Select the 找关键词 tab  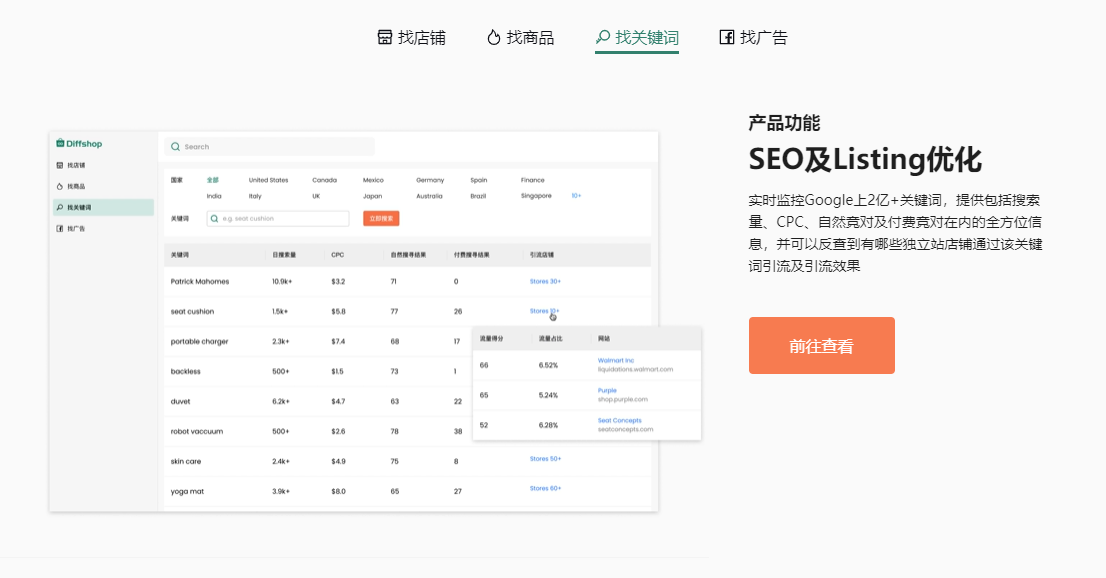(x=637, y=37)
